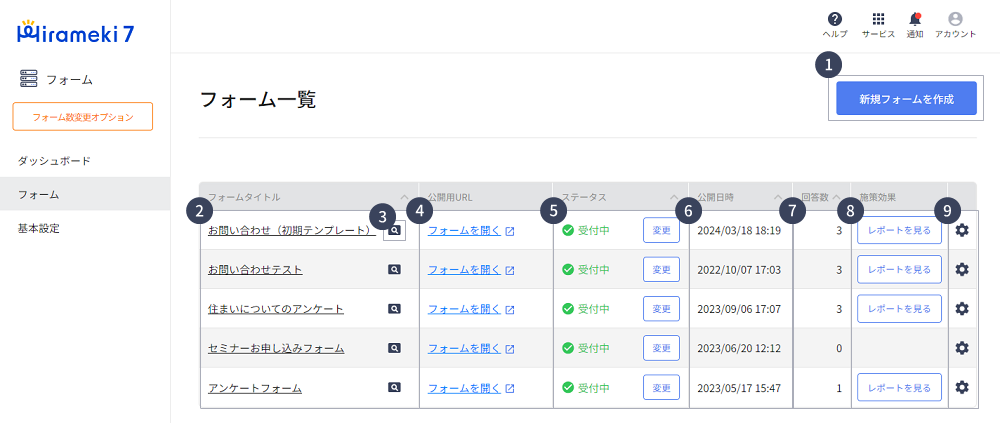Click レポートを見る for お問い合わせ(初期テンプレート)

tap(899, 230)
